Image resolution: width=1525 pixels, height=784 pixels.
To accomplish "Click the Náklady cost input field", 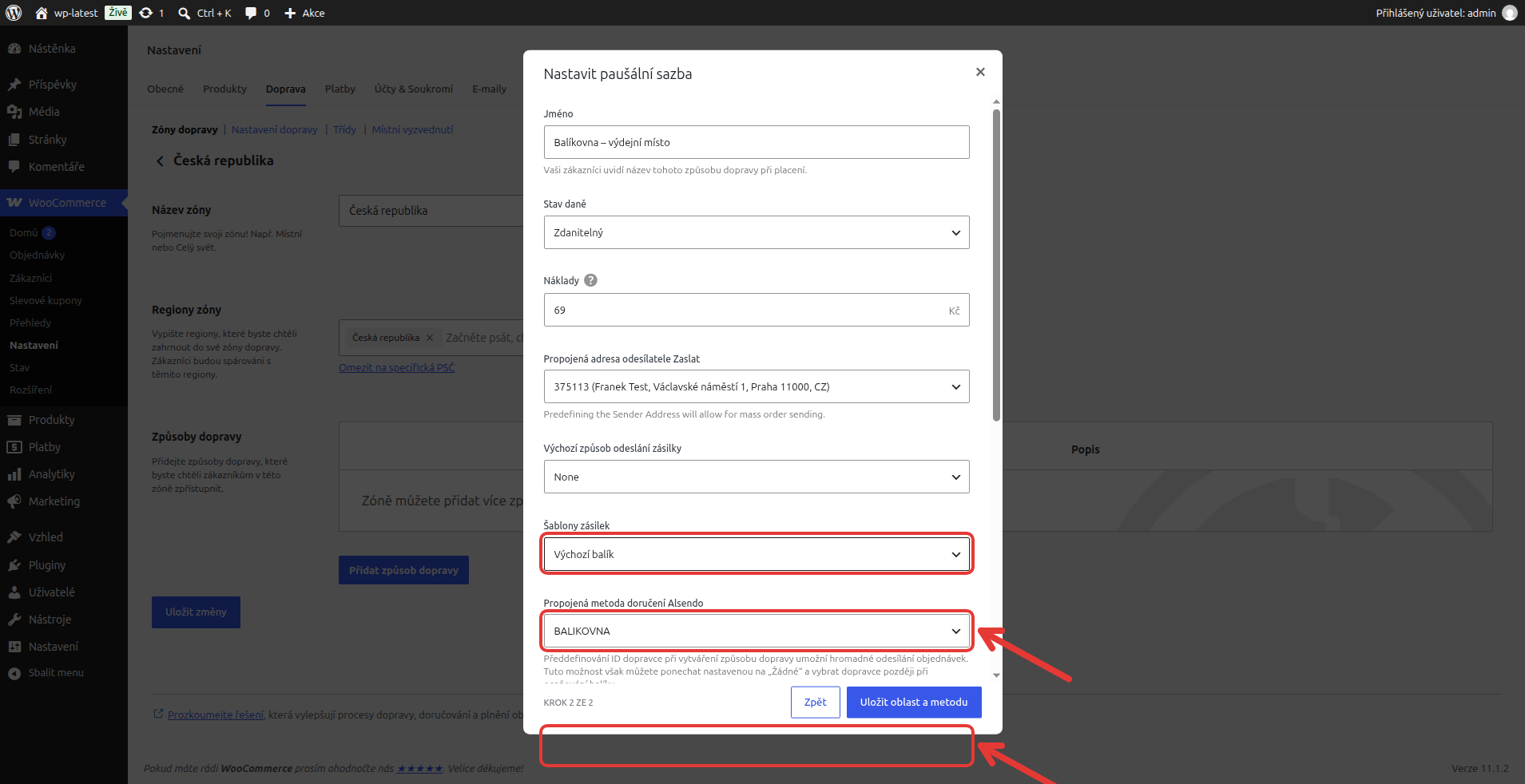I will tap(757, 310).
